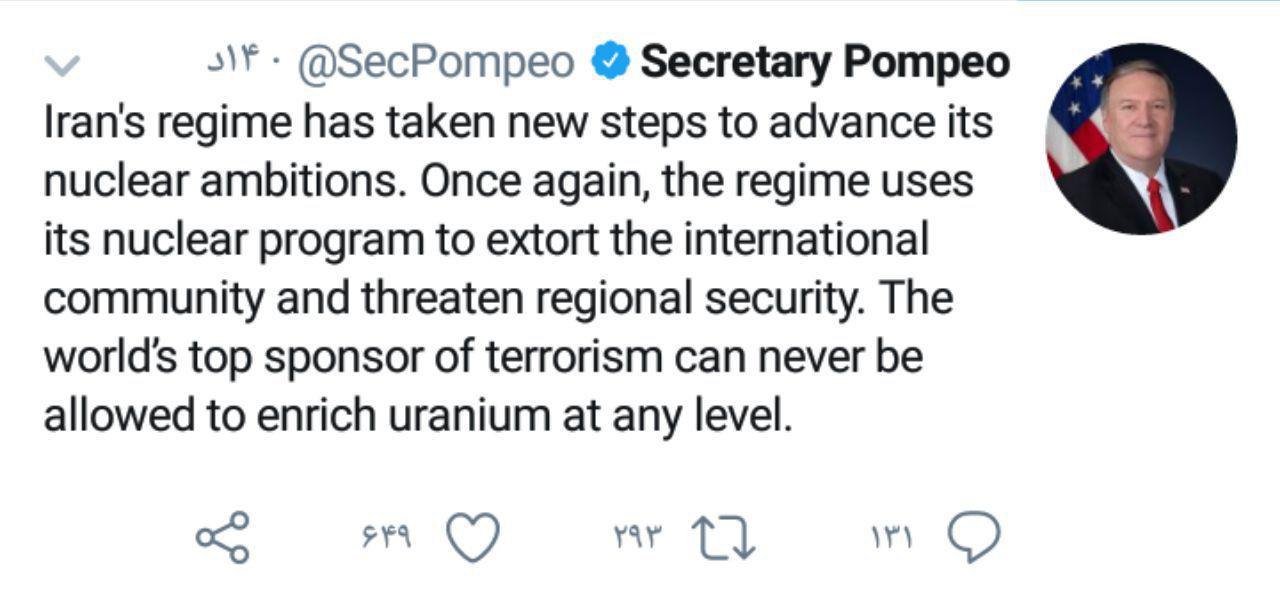Viewport: 1280px width, 595px height.
Task: Reply using the speech bubble icon
Action: 973,538
